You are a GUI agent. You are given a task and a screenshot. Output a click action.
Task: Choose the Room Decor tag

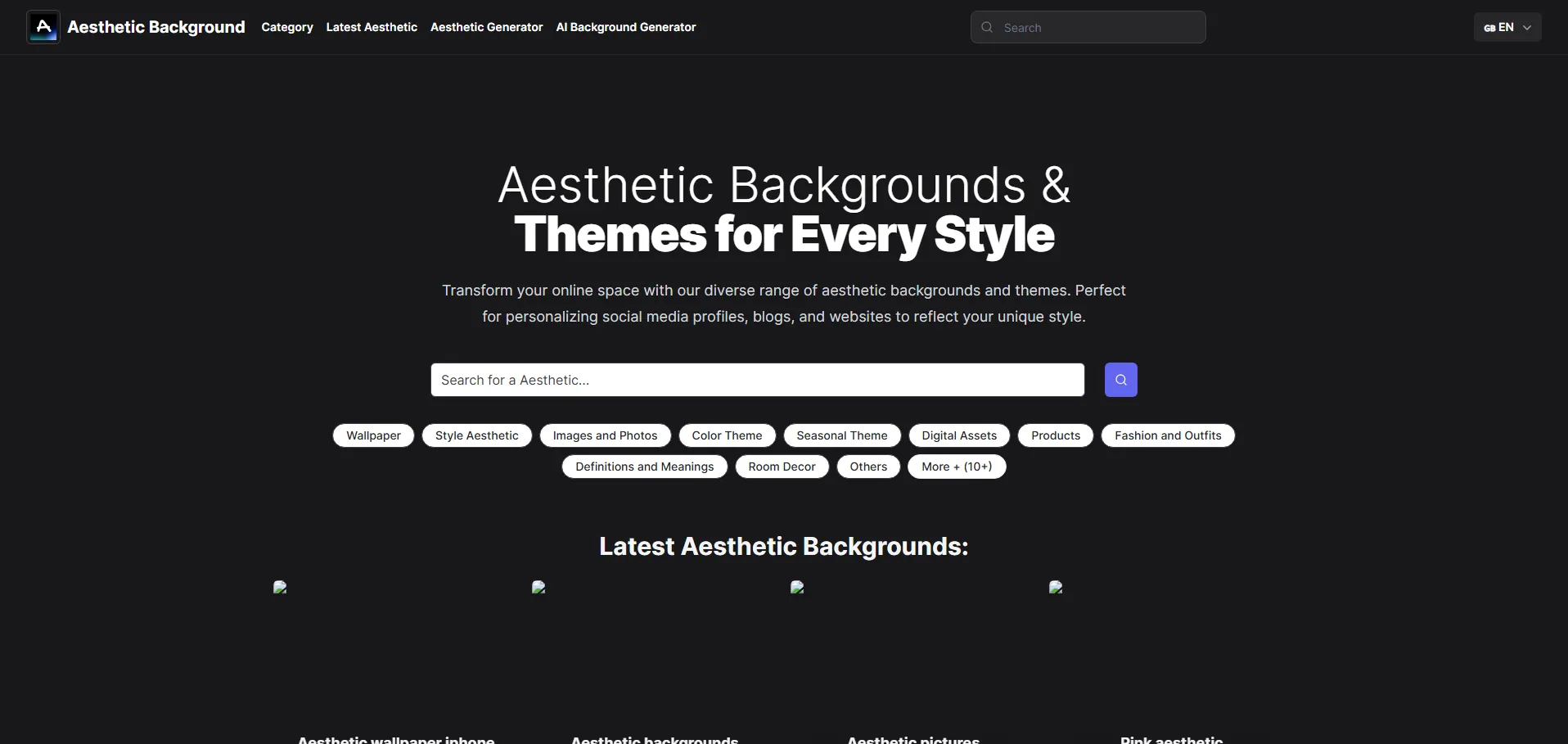(782, 467)
